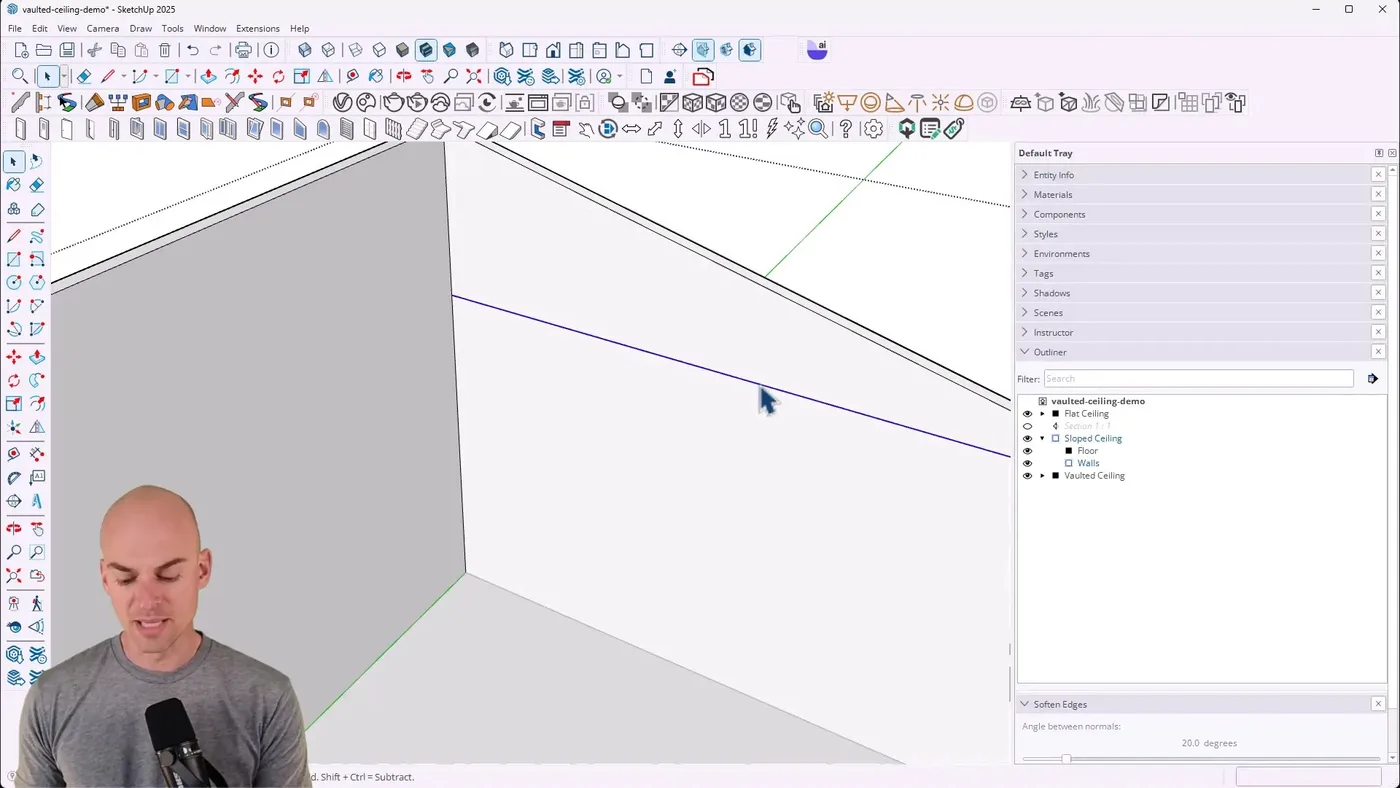The width and height of the screenshot is (1400, 788).
Task: Open the Camera menu
Action: (x=102, y=28)
